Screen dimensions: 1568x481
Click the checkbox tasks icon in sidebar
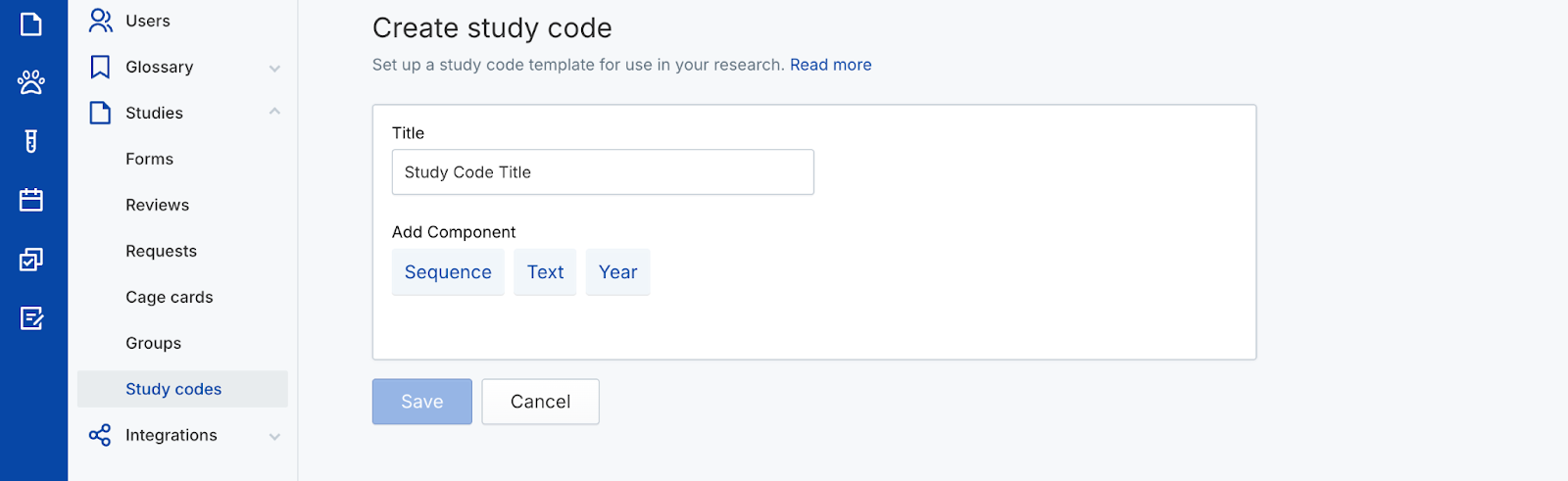31,260
